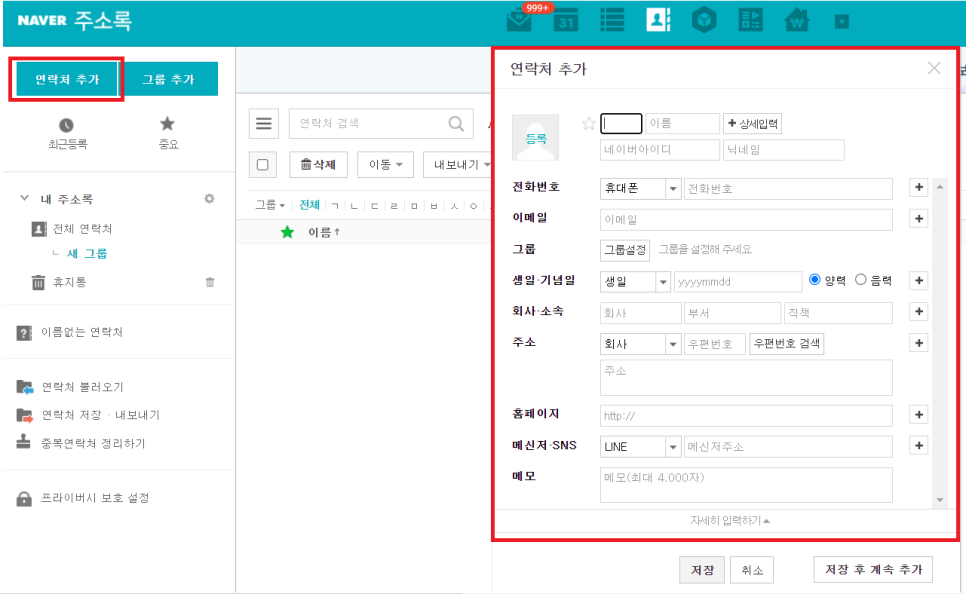Open the LINE messenger dropdown
Image resolution: width=966 pixels, height=594 pixels.
[640, 447]
